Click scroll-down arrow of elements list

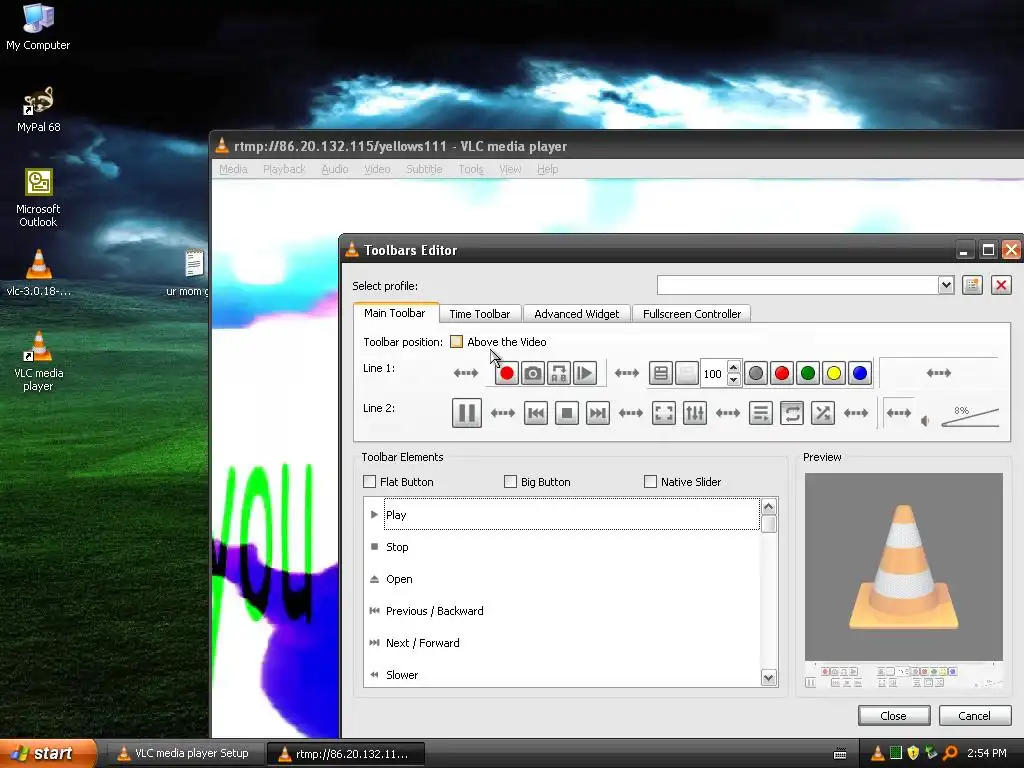[x=769, y=678]
